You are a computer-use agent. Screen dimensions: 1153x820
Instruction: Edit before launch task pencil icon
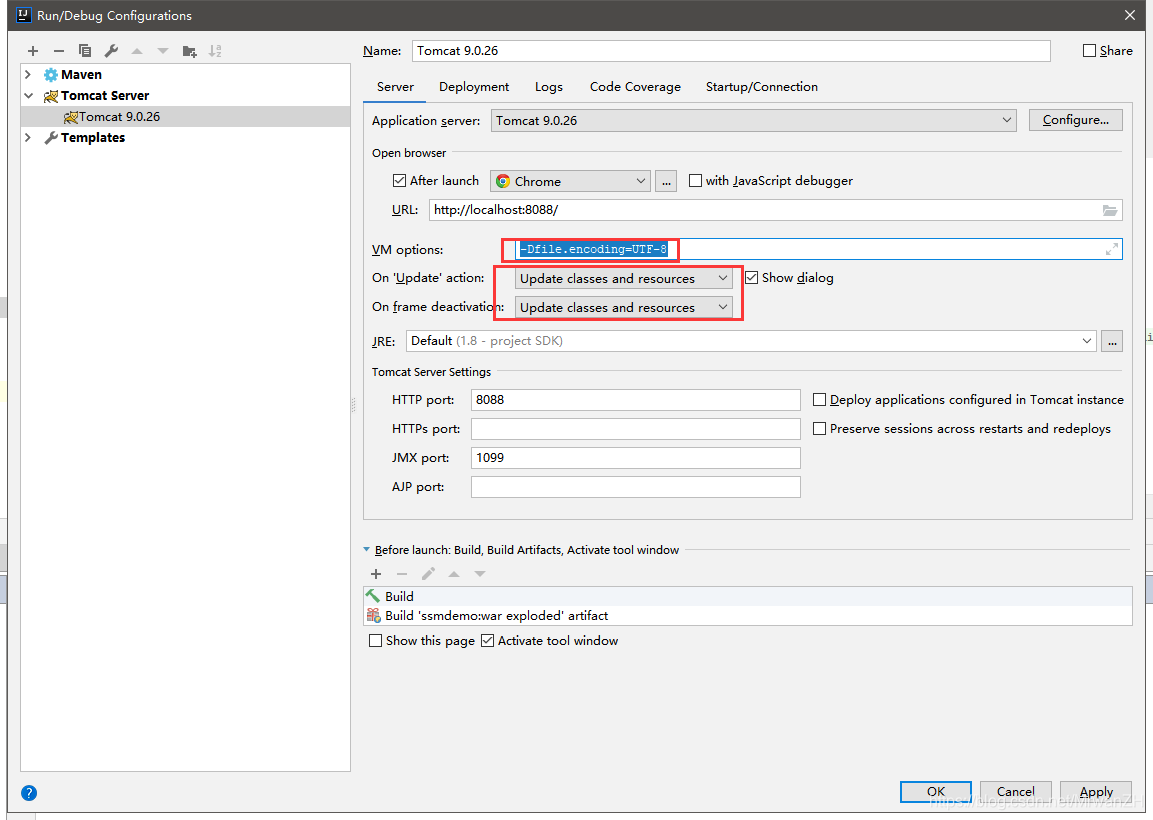coord(428,574)
